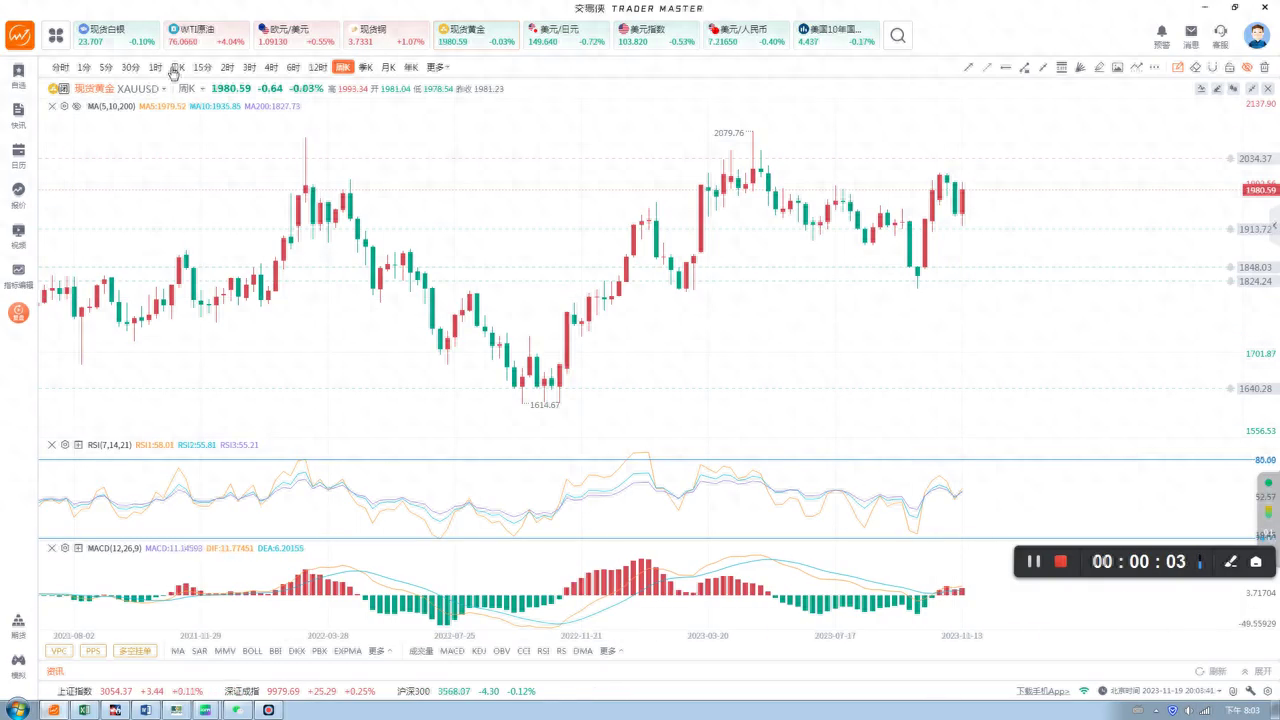Screen dimensions: 1280x720
Task: Open the search magnifier icon
Action: click(898, 36)
